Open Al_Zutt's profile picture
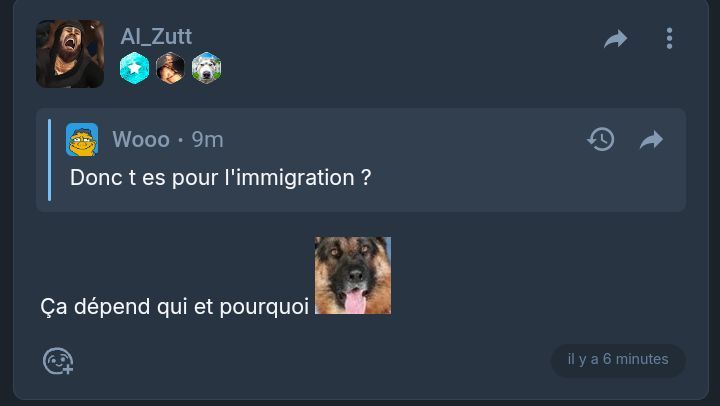The image size is (720, 406). point(70,54)
